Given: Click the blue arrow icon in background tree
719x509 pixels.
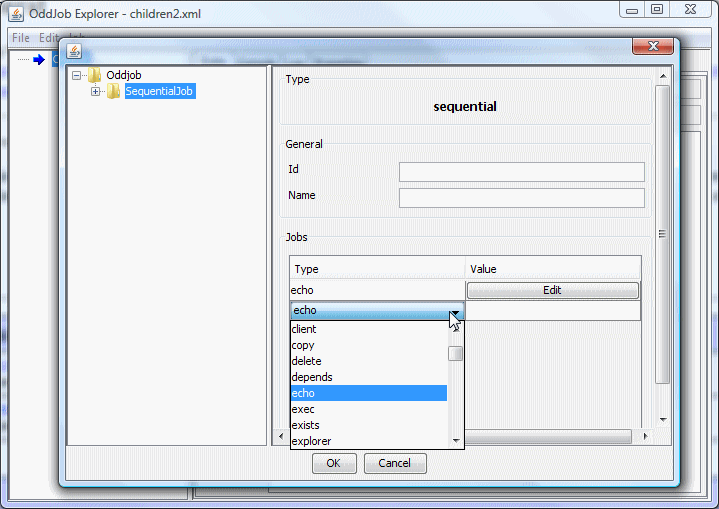Looking at the screenshot, I should [39, 60].
